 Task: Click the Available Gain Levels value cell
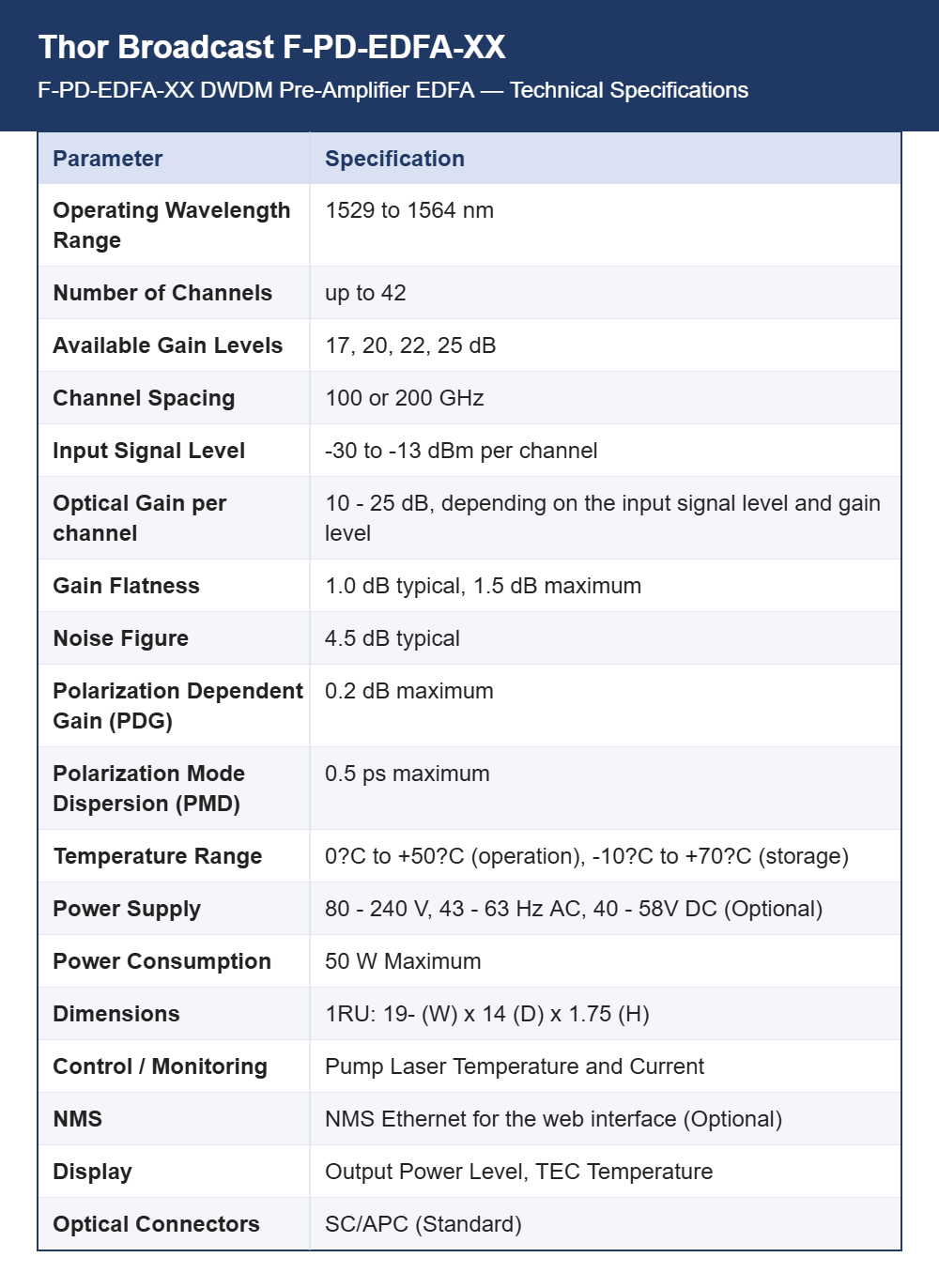click(x=606, y=345)
